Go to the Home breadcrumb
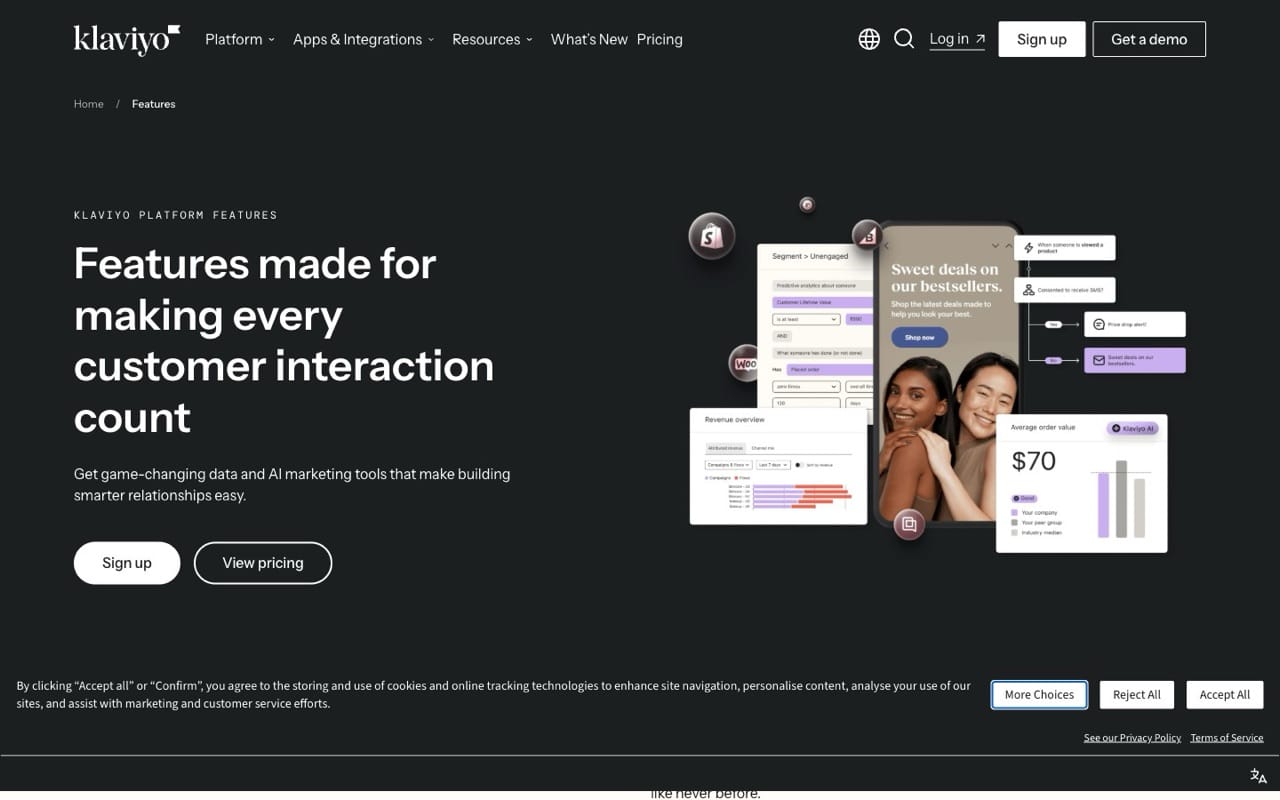 coord(89,104)
